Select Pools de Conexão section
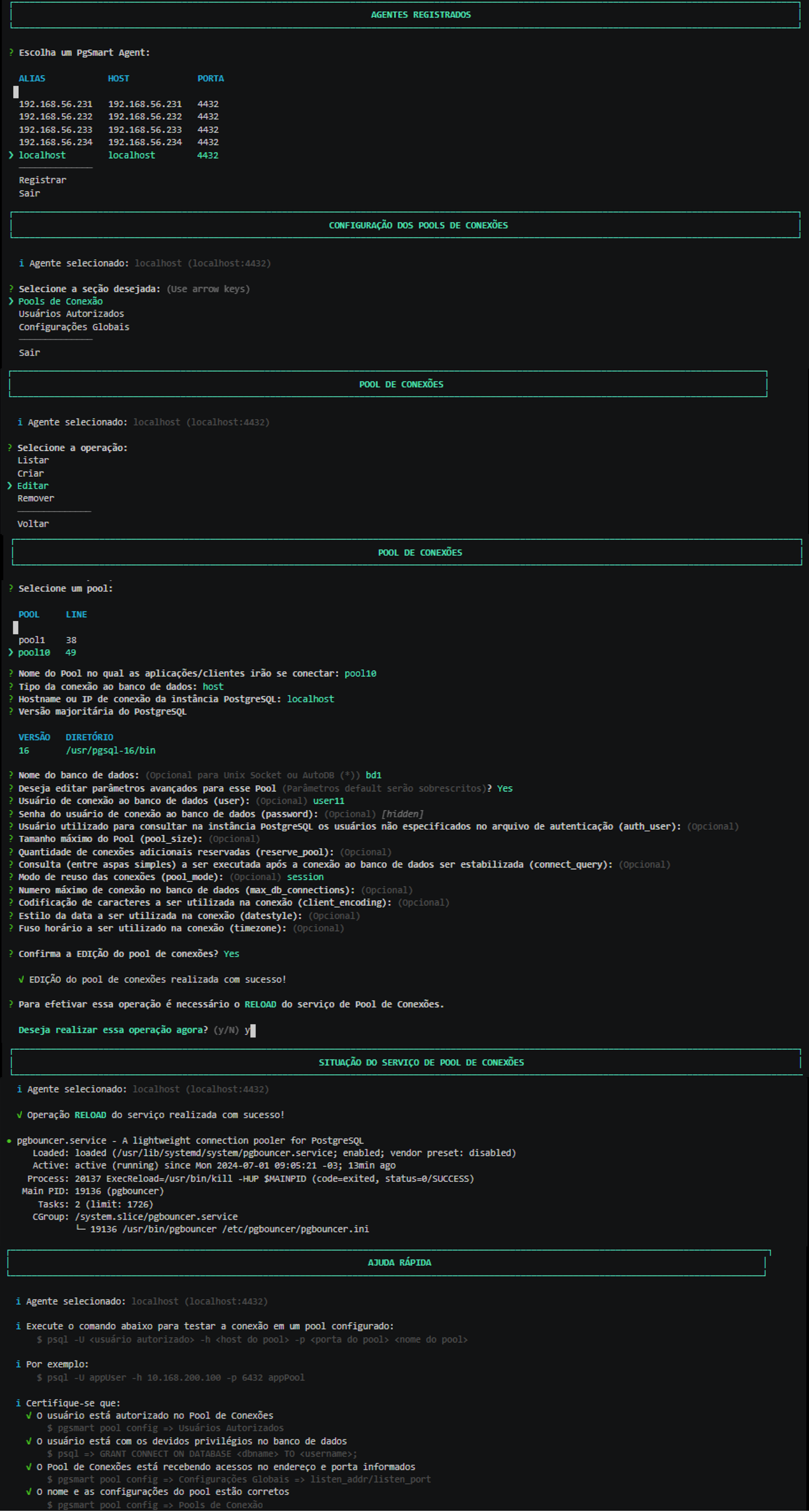Screen dimensions: 809x1512 60,301
